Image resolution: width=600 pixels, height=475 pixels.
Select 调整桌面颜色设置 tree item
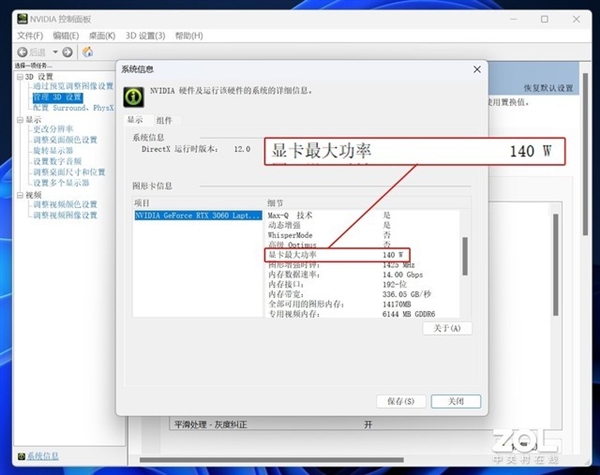(65, 140)
